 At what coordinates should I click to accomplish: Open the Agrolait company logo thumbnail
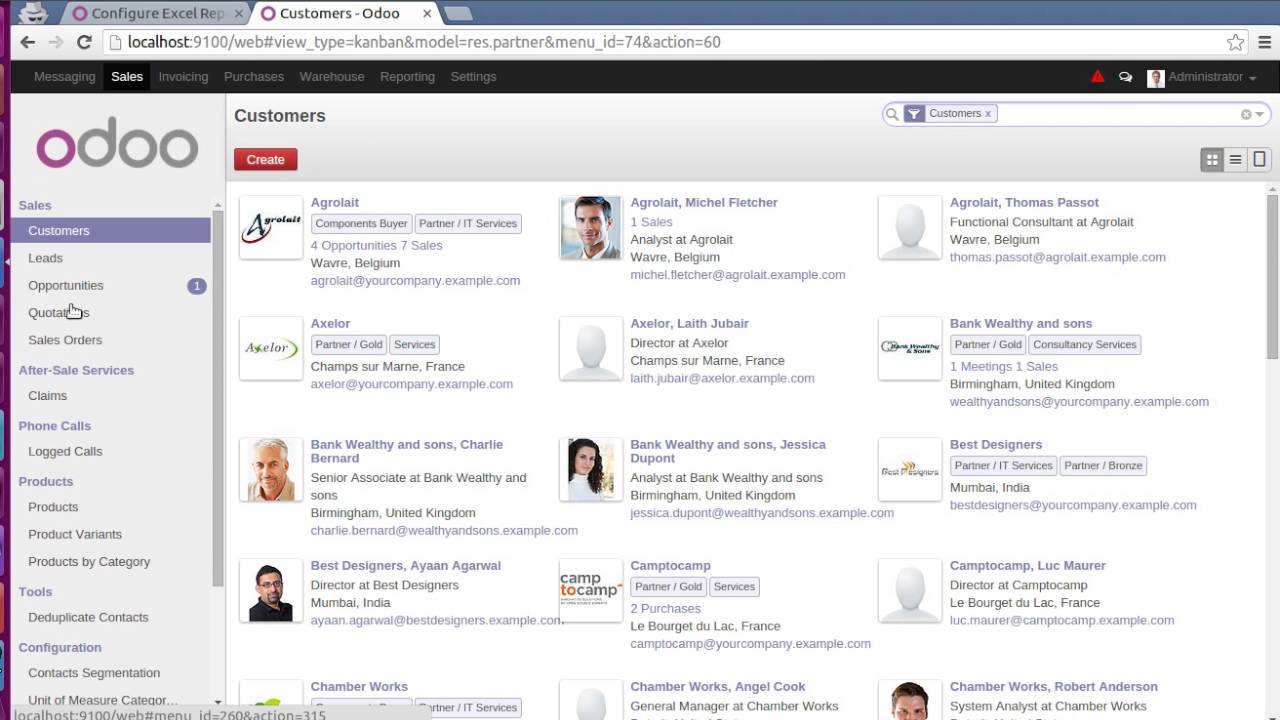(x=271, y=228)
